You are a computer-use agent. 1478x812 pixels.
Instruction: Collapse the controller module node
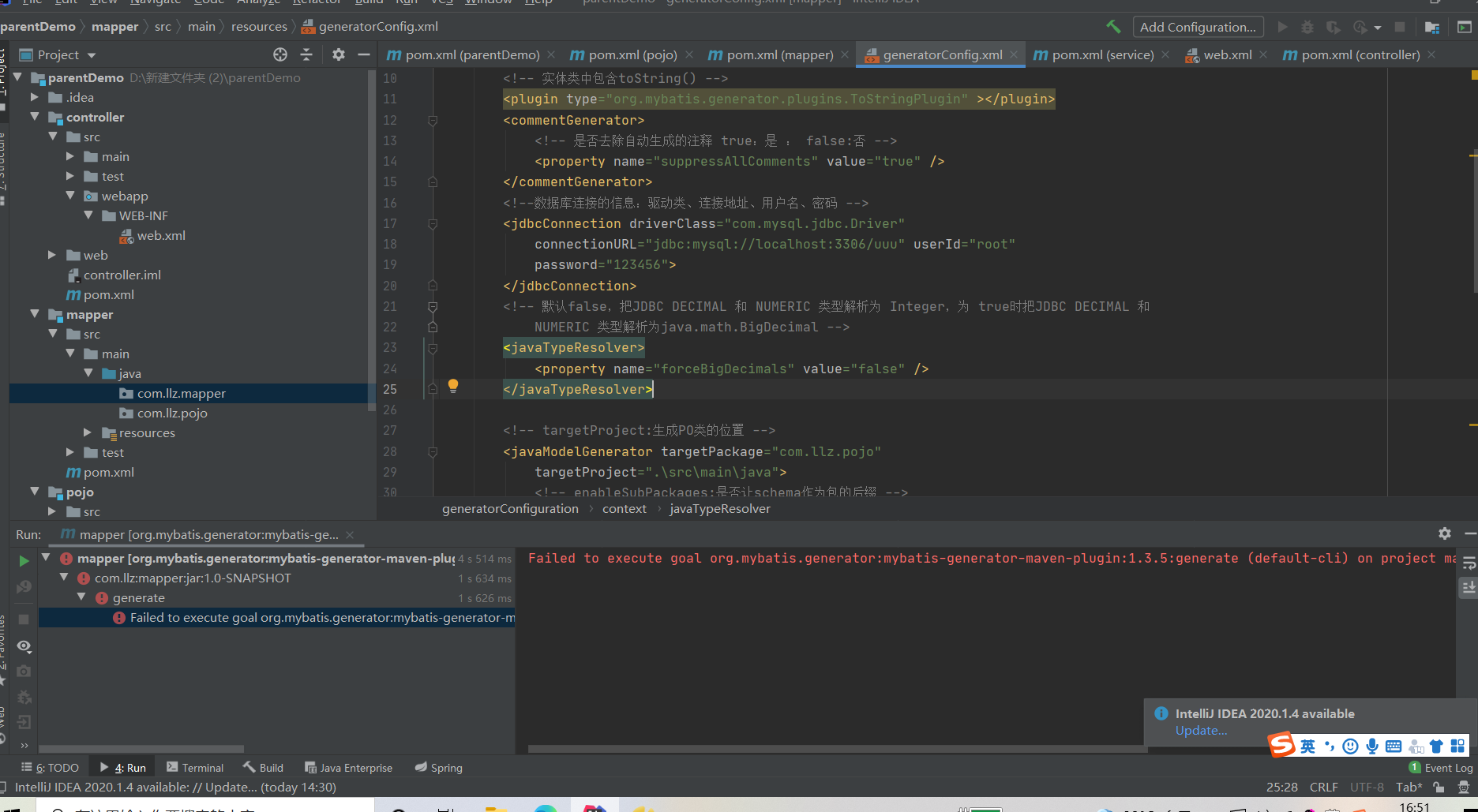pos(35,117)
